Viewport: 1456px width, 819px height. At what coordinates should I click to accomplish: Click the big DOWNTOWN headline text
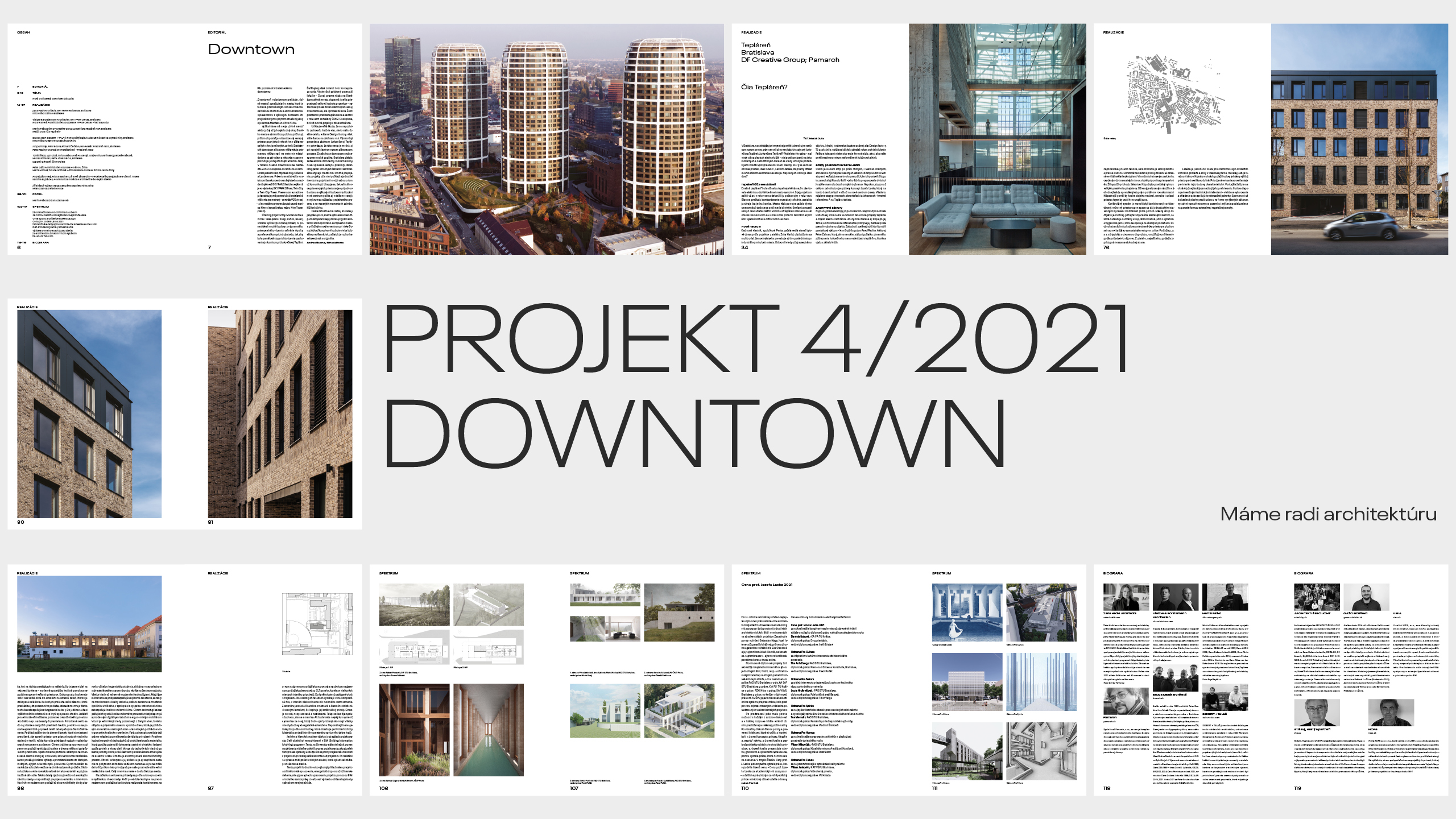[695, 433]
